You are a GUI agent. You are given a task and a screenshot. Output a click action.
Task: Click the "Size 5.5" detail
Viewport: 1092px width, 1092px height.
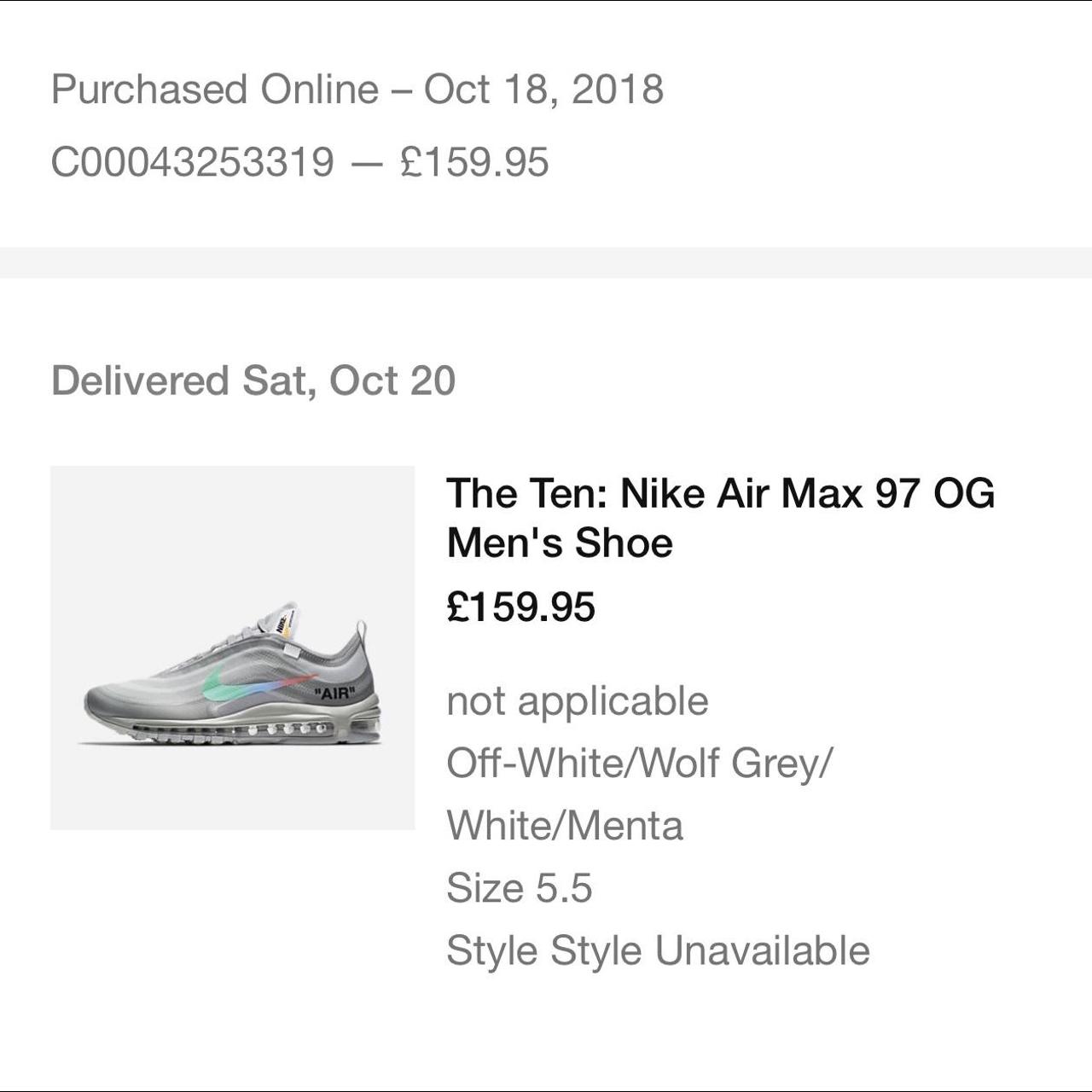click(519, 887)
